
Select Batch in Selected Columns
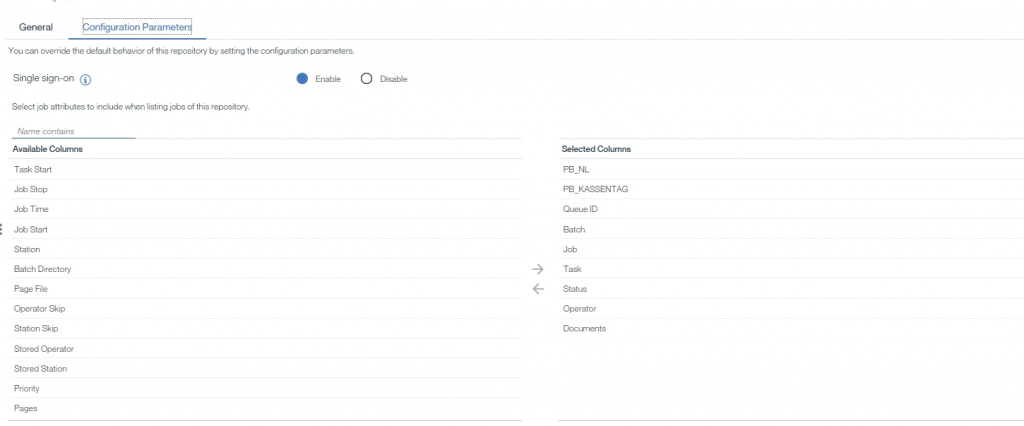[792, 229]
